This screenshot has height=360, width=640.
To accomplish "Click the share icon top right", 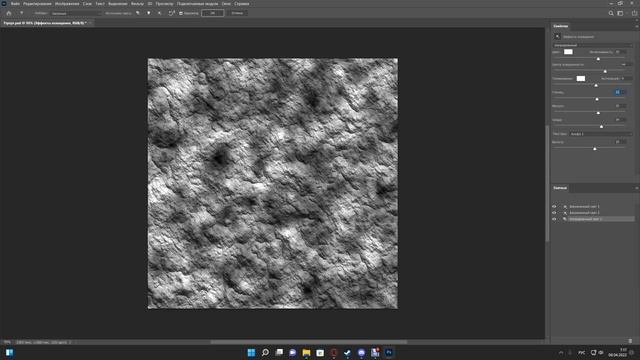I will pos(635,13).
